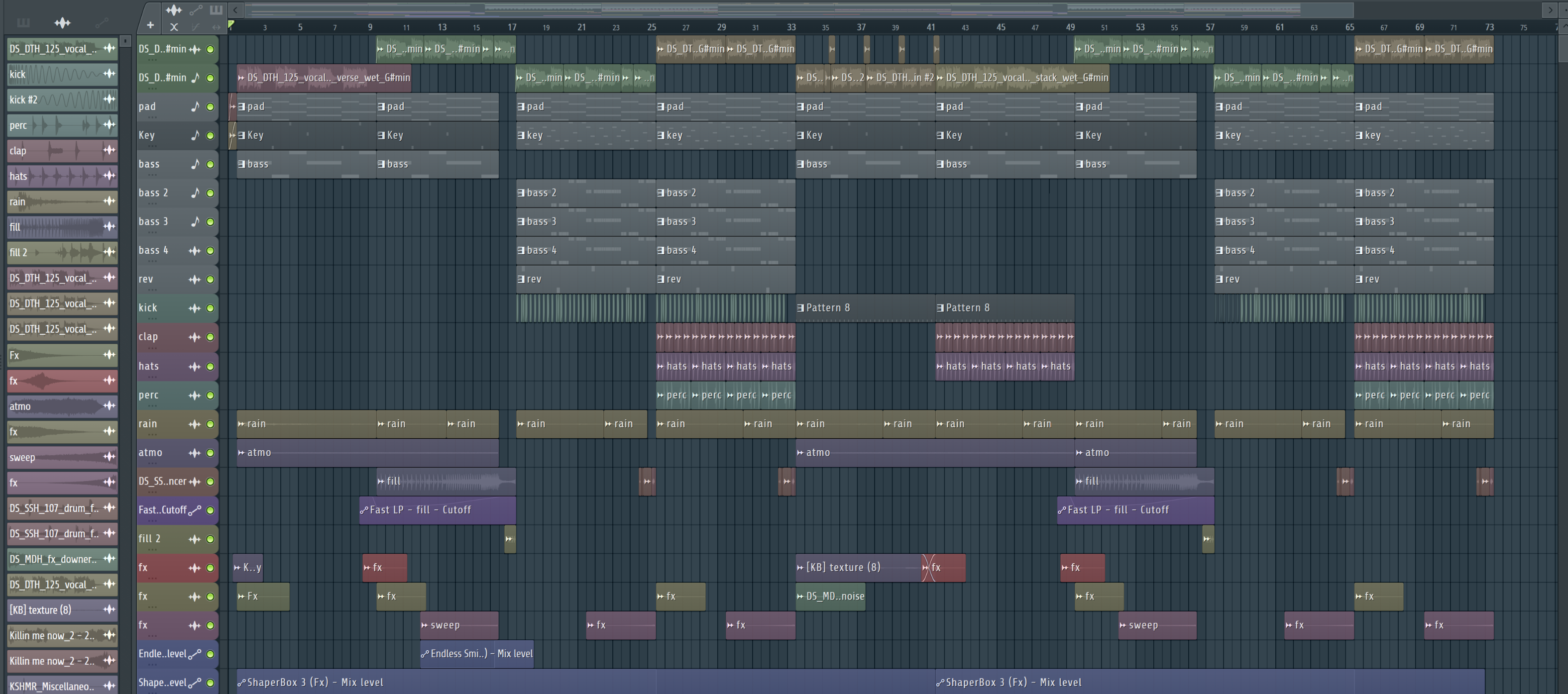
Task: Click automation icon on Shape..evel track
Action: [195, 683]
